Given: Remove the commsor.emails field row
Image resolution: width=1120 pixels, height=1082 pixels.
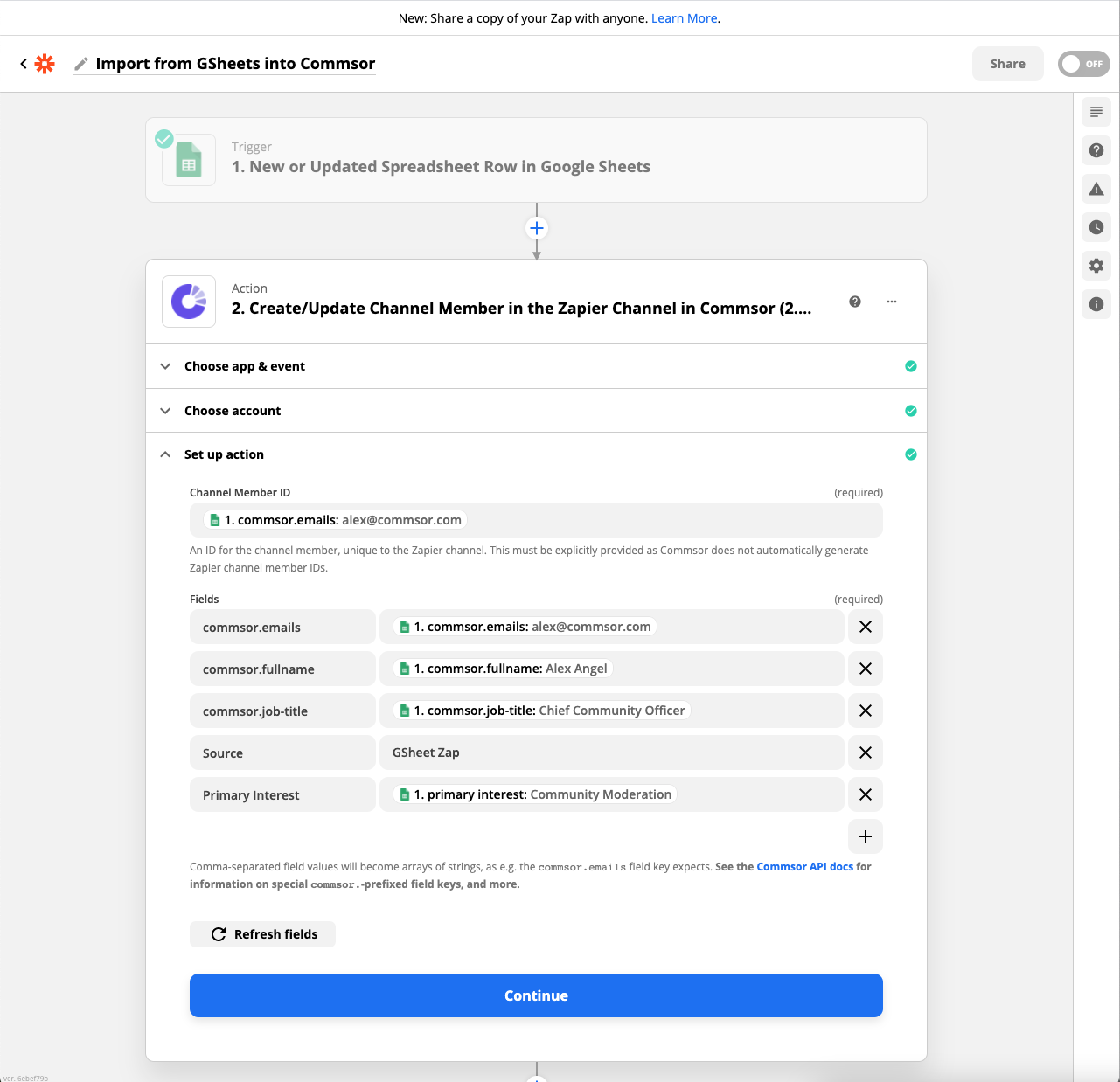Looking at the screenshot, I should (866, 627).
